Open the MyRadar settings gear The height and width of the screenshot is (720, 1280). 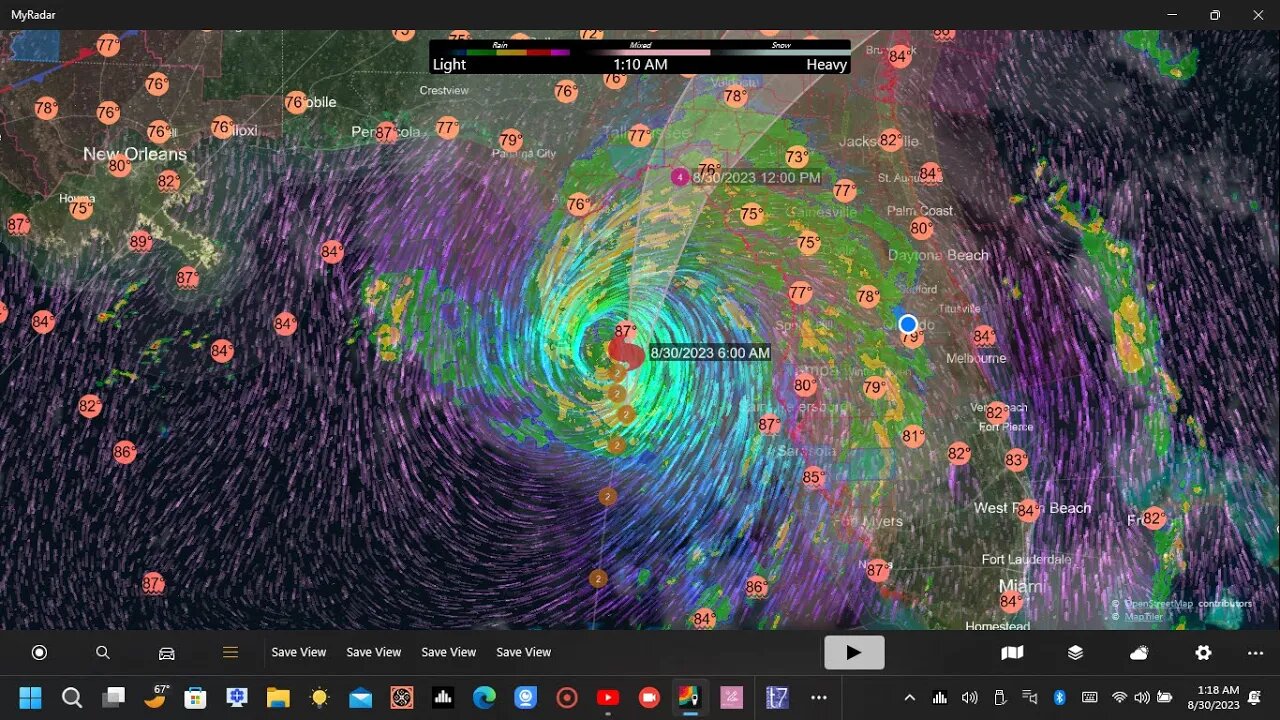tap(1203, 652)
